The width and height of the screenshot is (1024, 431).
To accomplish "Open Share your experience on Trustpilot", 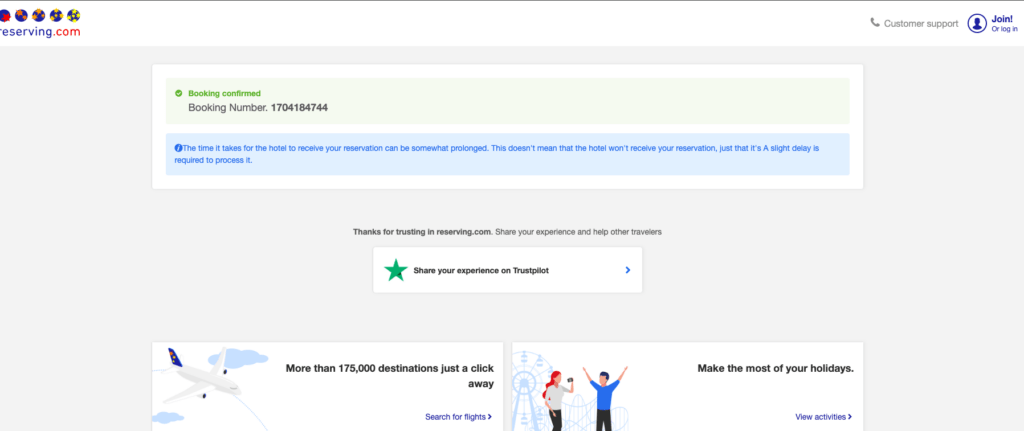I will (x=507, y=270).
